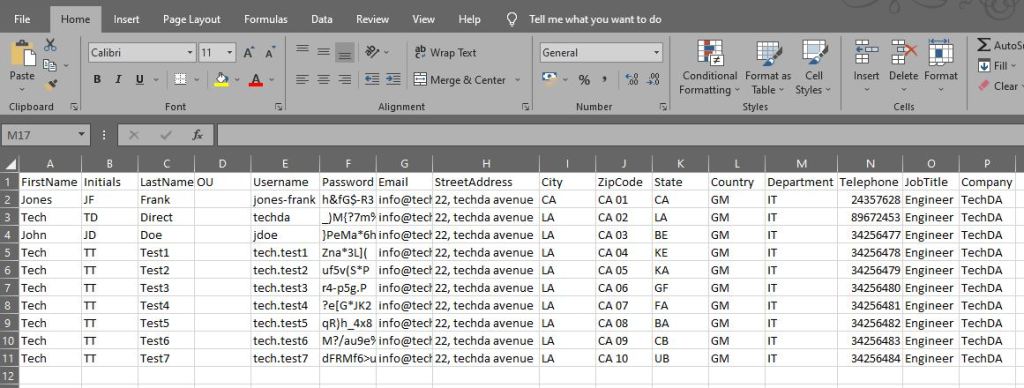This screenshot has height=388, width=1024.
Task: Apply cell borders icon
Action: click(180, 80)
